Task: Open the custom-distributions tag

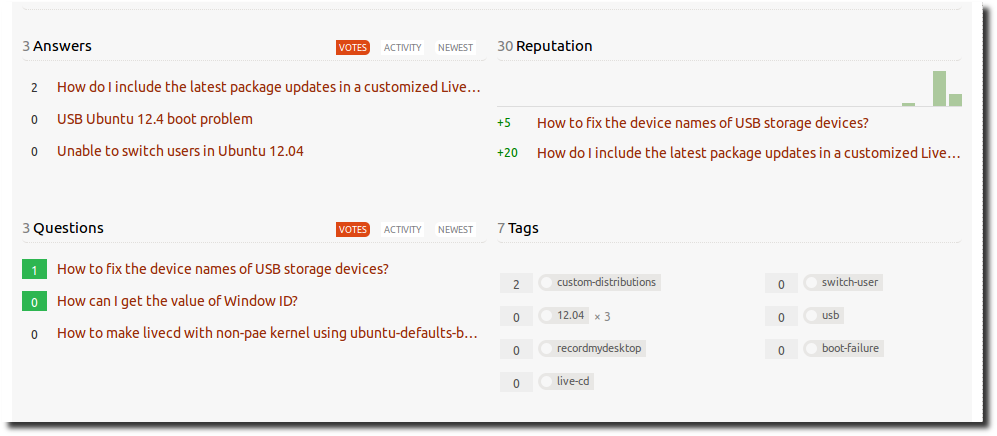Action: 605,283
